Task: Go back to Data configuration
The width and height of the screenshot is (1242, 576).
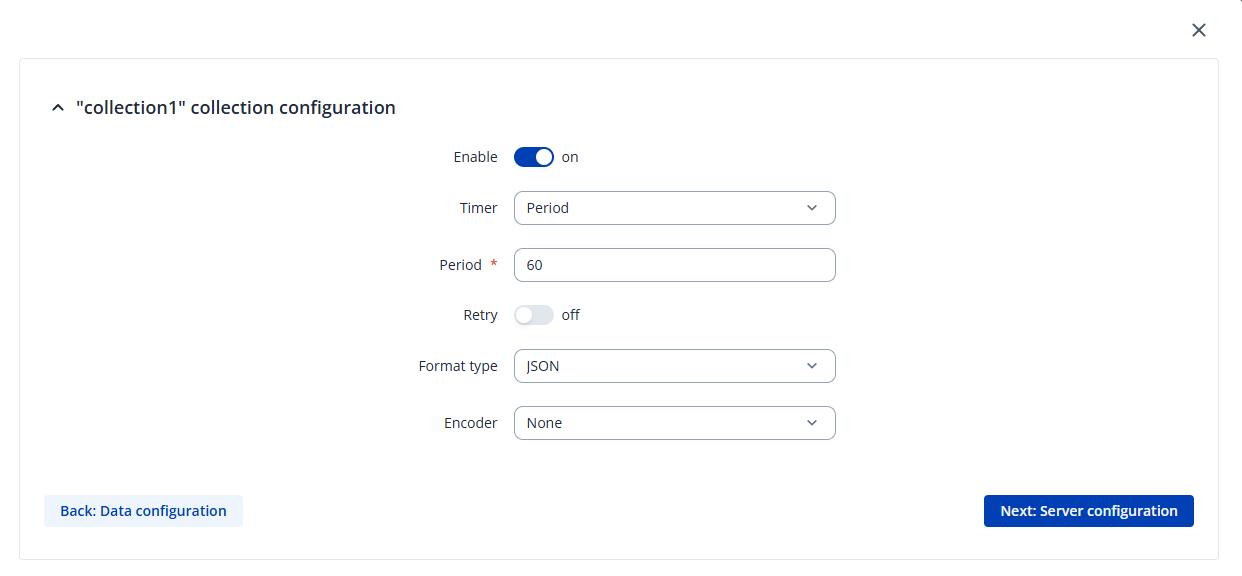Action: click(x=143, y=511)
